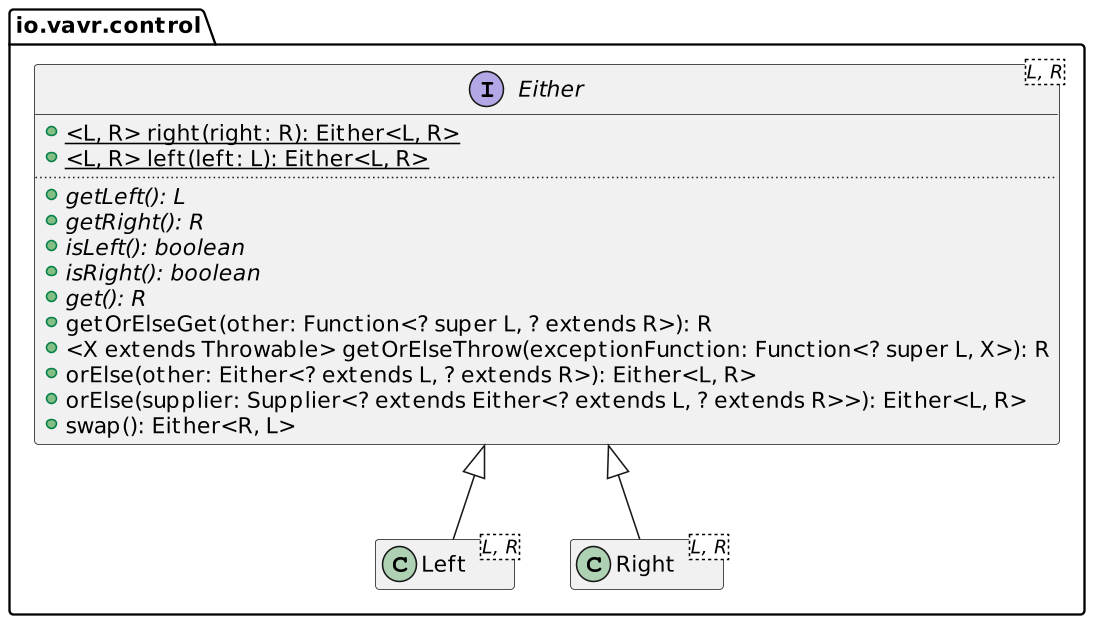Click the green dot beside isRight(): boolean
Viewport: 1093px width, 623px height.
(x=51, y=272)
